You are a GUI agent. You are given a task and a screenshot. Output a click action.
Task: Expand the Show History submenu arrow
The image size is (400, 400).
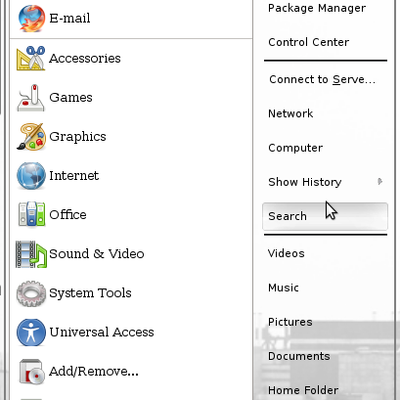[380, 182]
